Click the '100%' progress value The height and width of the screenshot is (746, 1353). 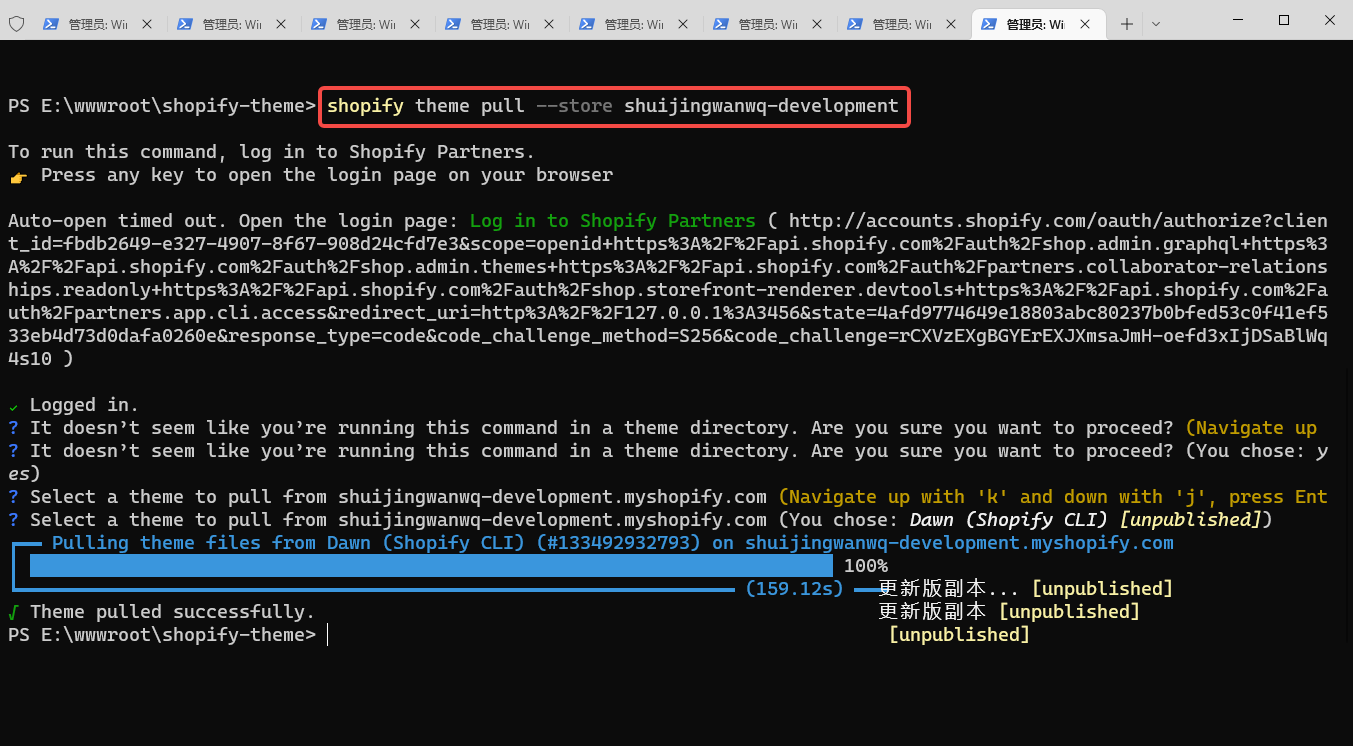(866, 566)
